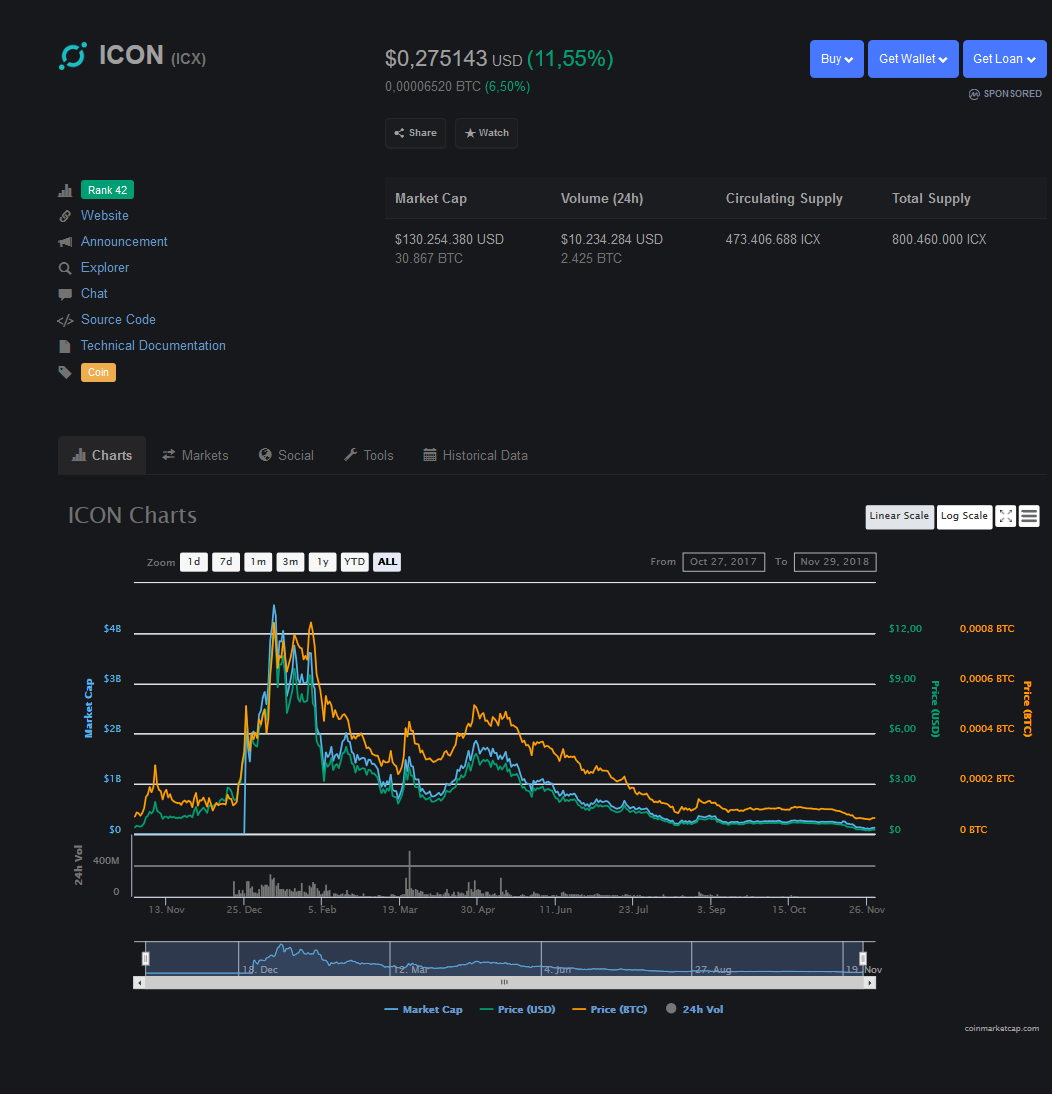This screenshot has width=1052, height=1094.
Task: Click the tag icon beside Coin
Action: click(65, 373)
